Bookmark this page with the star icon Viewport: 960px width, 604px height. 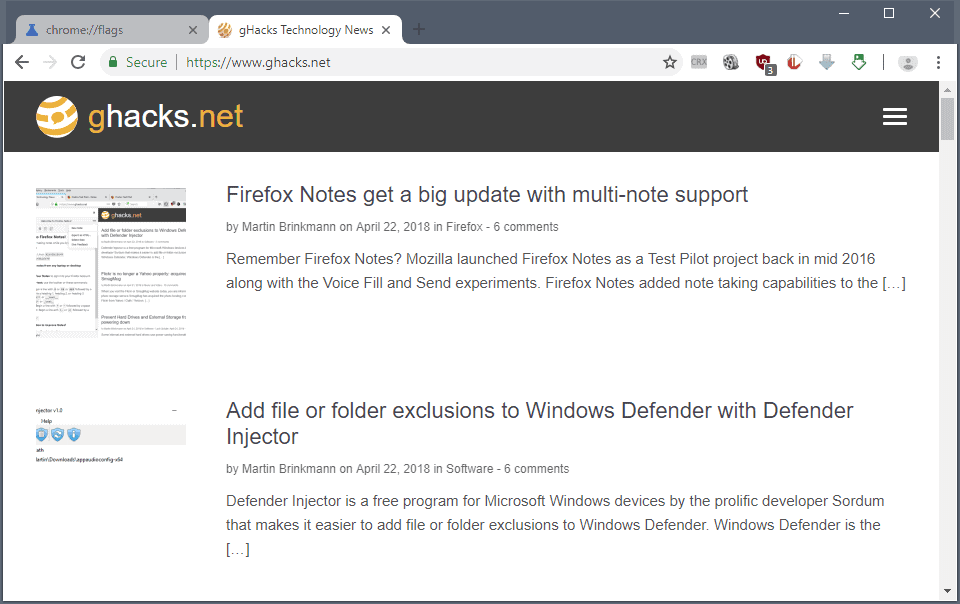pos(670,62)
